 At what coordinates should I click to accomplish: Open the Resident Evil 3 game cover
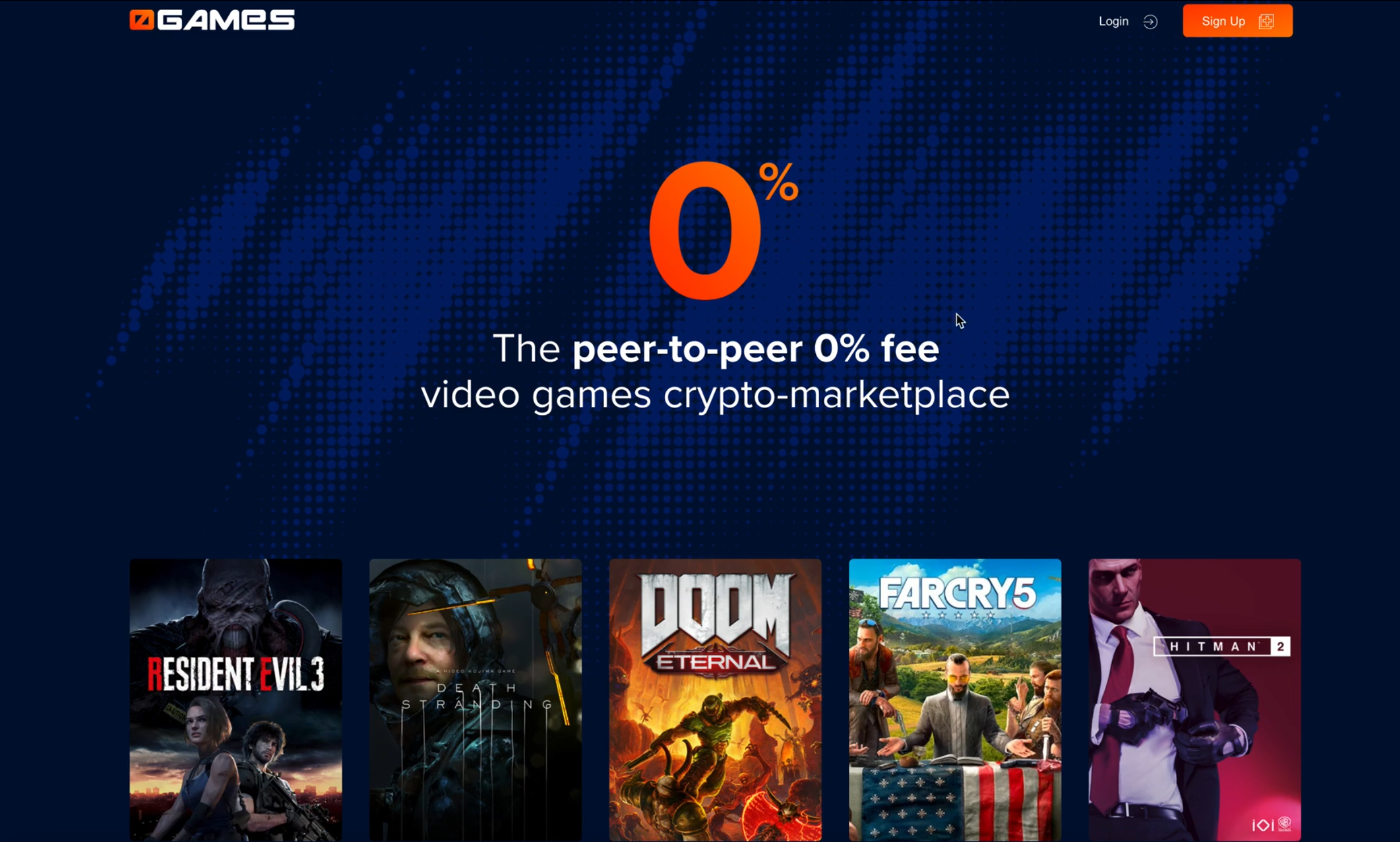pos(236,700)
